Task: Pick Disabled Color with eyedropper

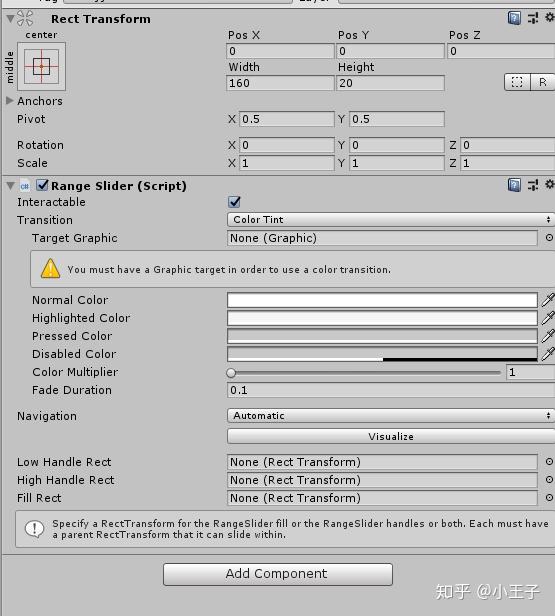Action: point(548,354)
